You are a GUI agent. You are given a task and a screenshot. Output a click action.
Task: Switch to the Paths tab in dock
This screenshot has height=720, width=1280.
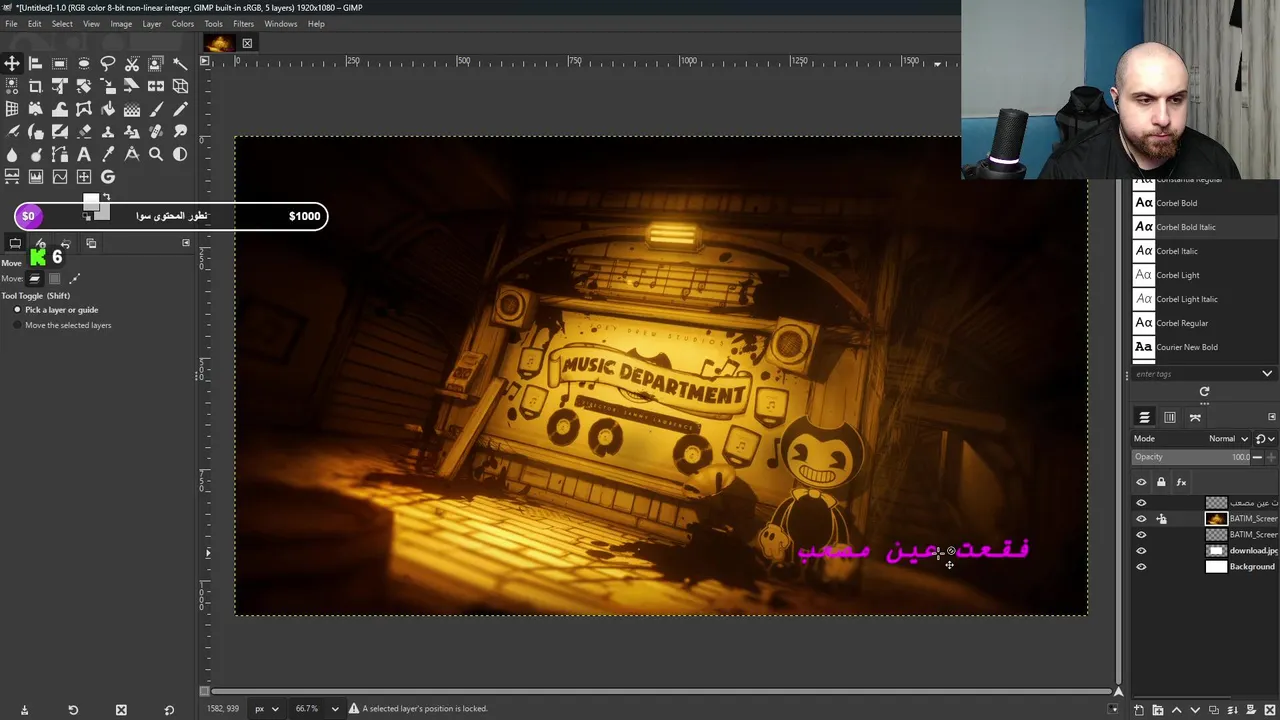pos(1195,417)
